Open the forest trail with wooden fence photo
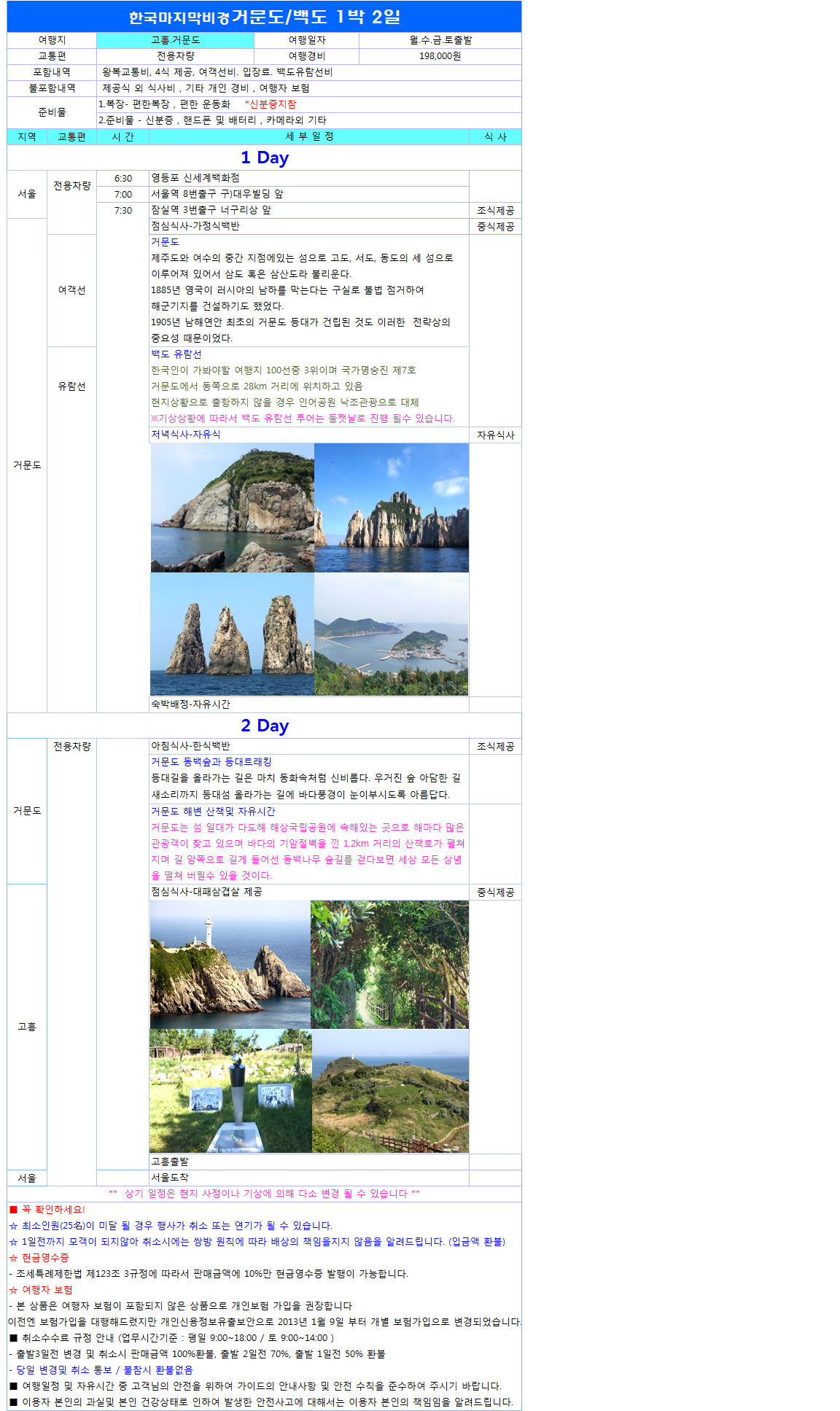 click(x=390, y=965)
